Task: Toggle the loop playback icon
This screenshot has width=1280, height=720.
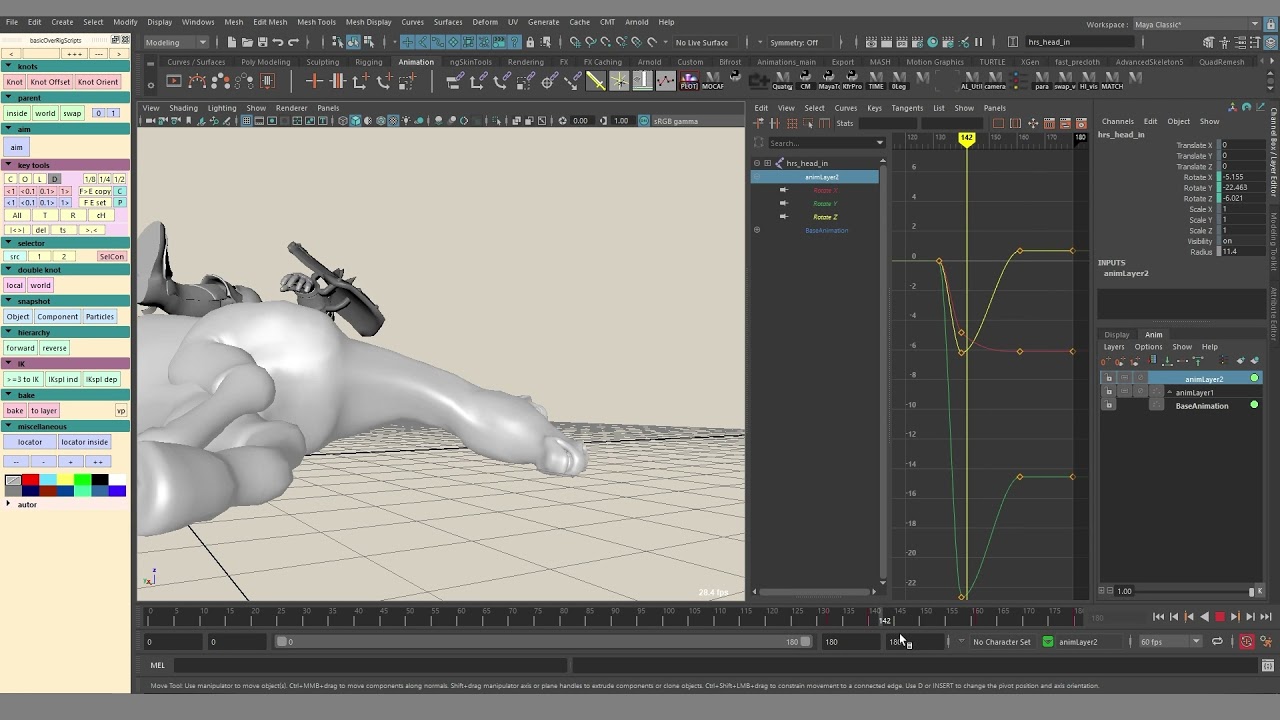Action: tap(1217, 642)
